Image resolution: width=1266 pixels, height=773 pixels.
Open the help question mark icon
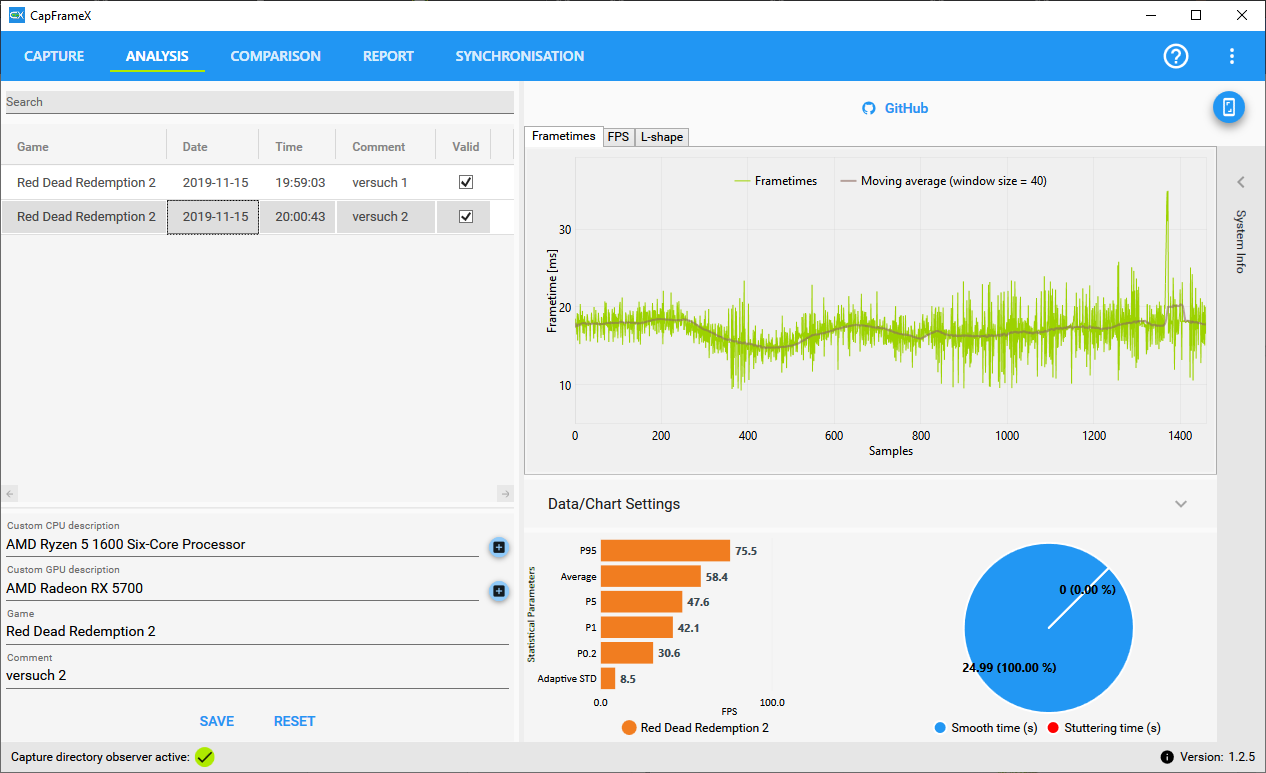coord(1176,56)
